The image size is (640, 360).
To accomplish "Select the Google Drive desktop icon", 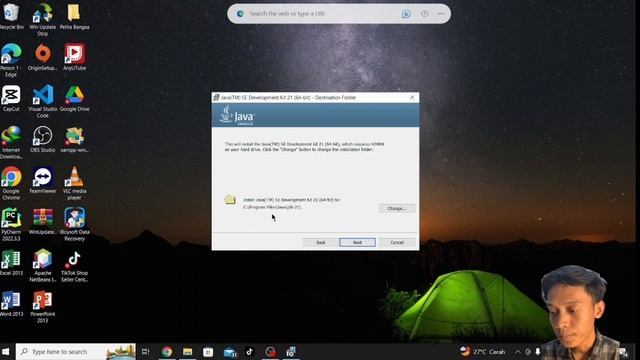I will [74, 99].
